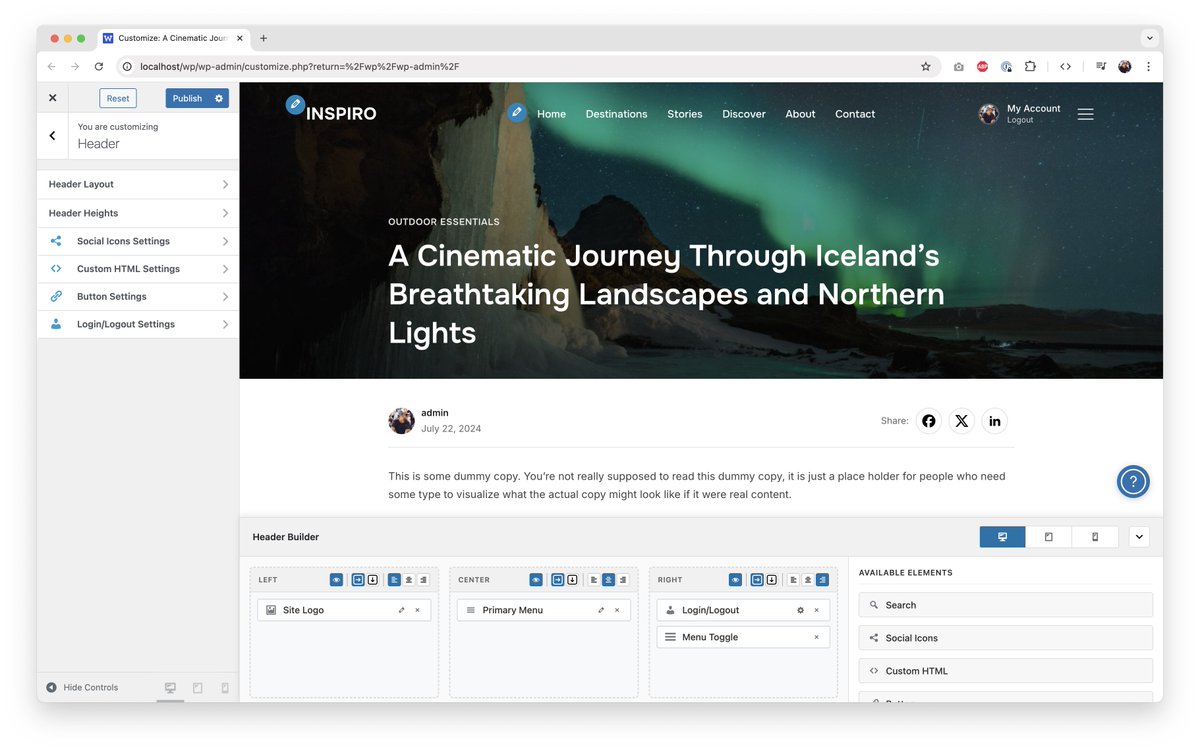Select the Customize browser tab
This screenshot has height=751, width=1200.
tap(173, 38)
